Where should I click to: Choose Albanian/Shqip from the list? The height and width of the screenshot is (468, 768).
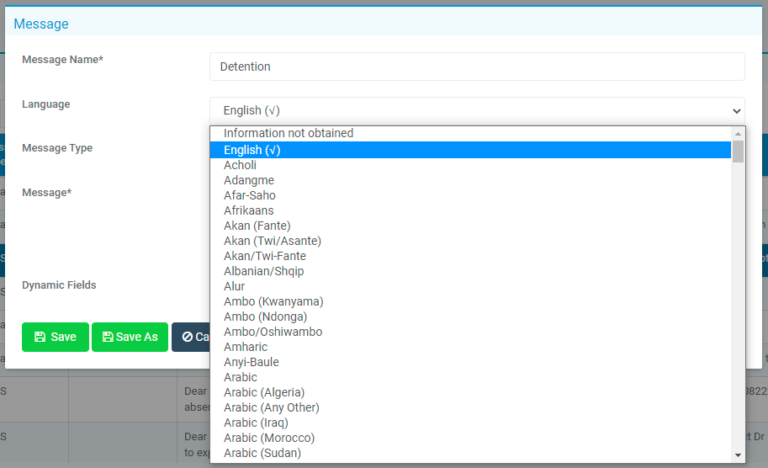click(263, 271)
